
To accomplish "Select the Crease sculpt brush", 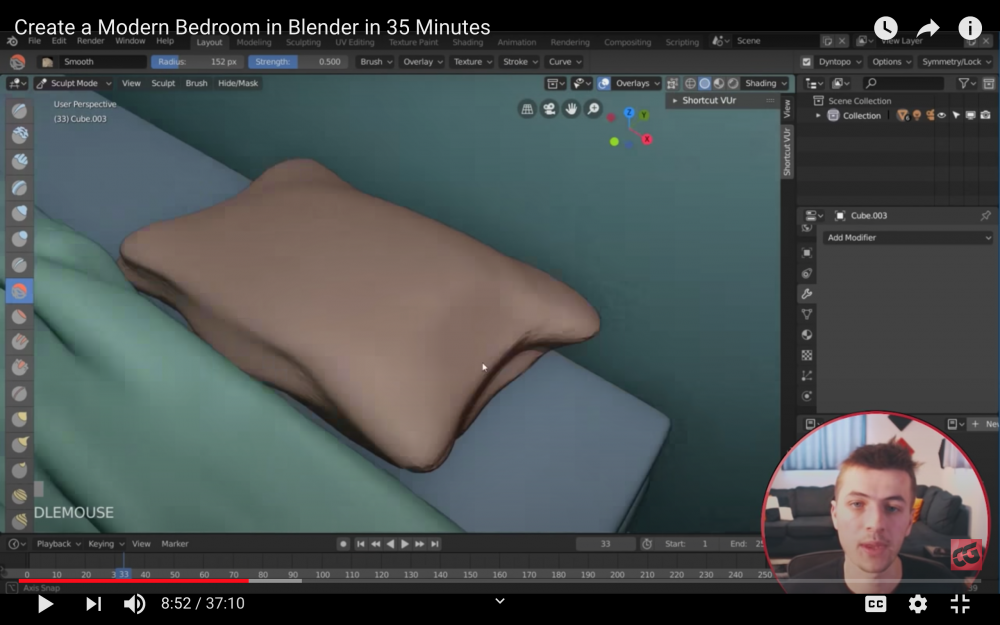I will coord(20,265).
